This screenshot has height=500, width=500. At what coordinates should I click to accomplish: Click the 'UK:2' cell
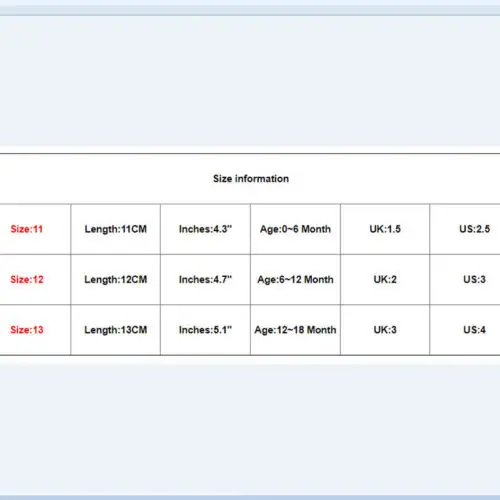(x=385, y=279)
